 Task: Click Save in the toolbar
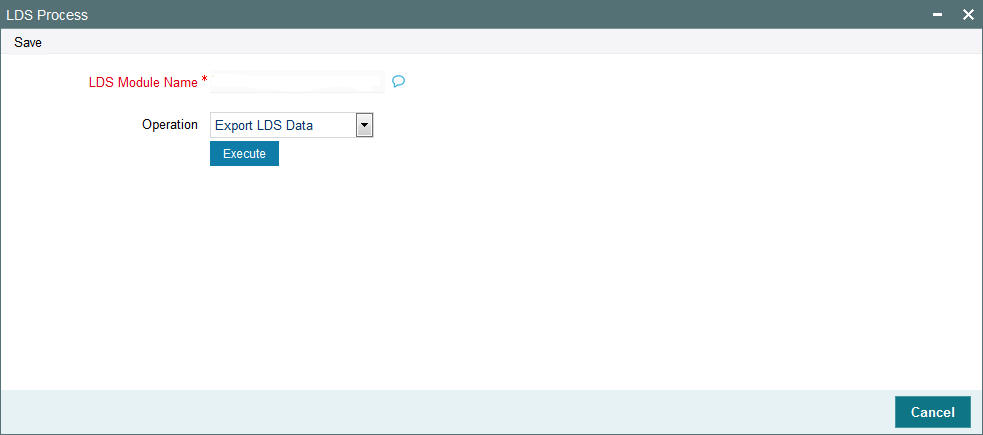point(28,43)
